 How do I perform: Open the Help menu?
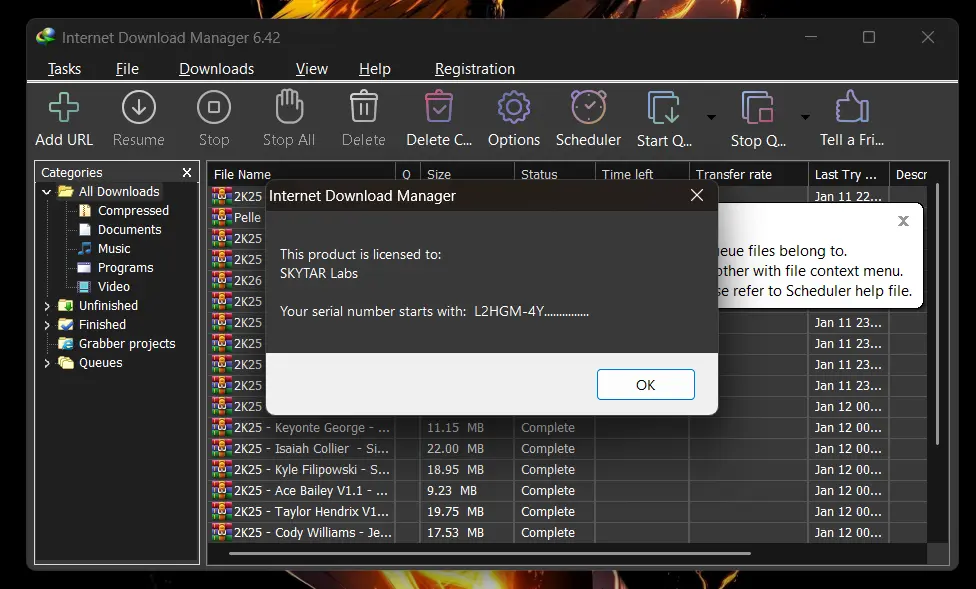(x=375, y=68)
